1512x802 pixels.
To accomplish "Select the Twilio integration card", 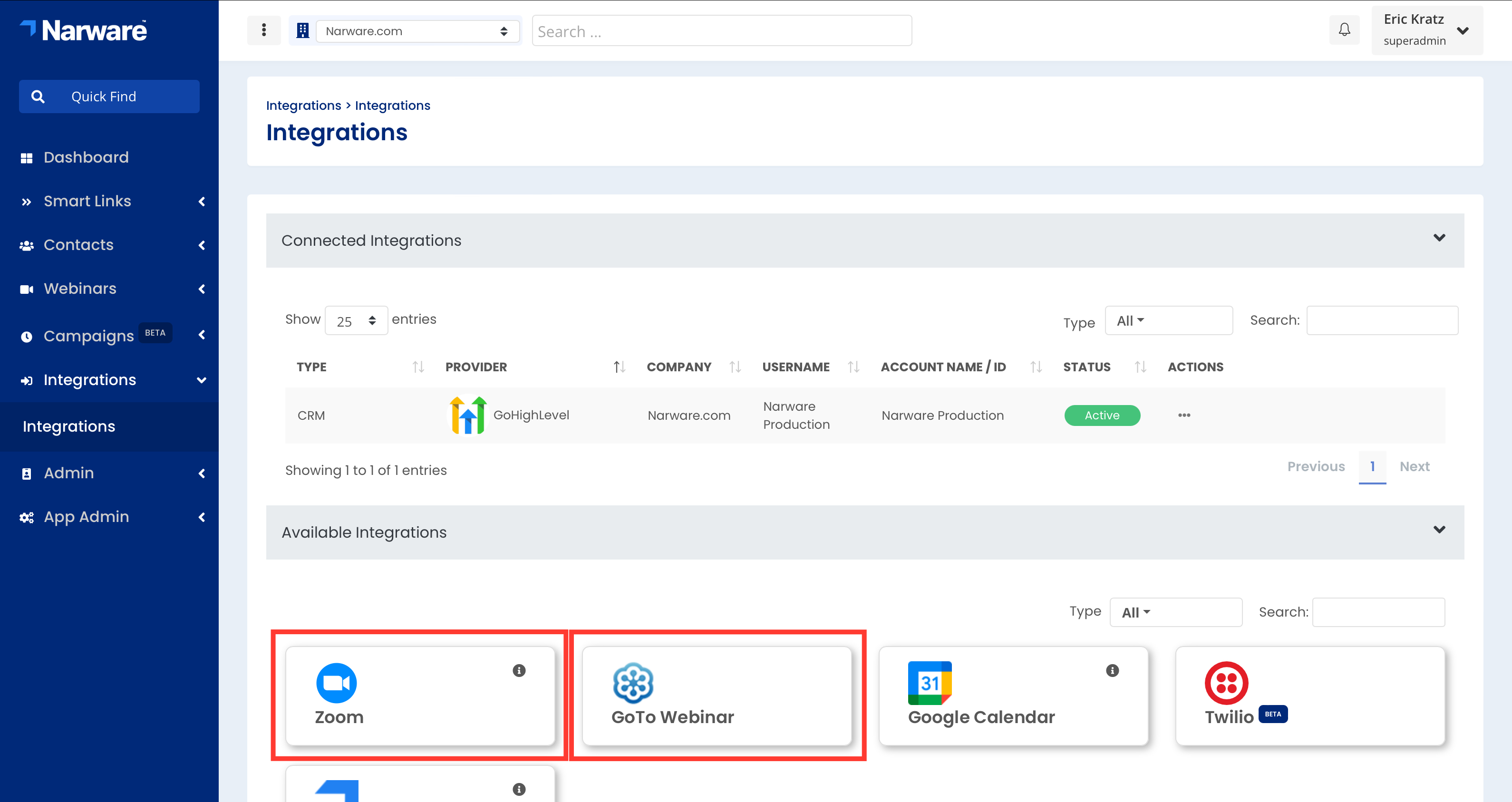I will tap(1310, 696).
